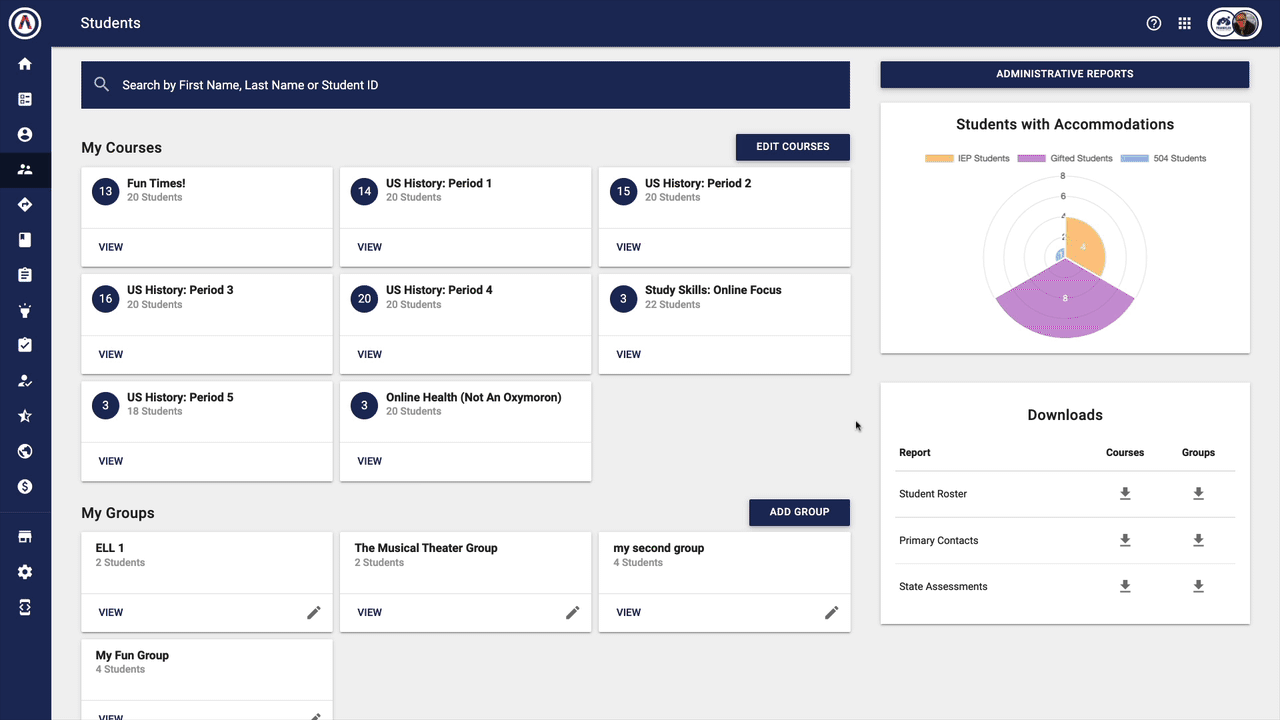The image size is (1280, 720).
Task: Download Primary Contacts for Groups
Action: [1198, 540]
